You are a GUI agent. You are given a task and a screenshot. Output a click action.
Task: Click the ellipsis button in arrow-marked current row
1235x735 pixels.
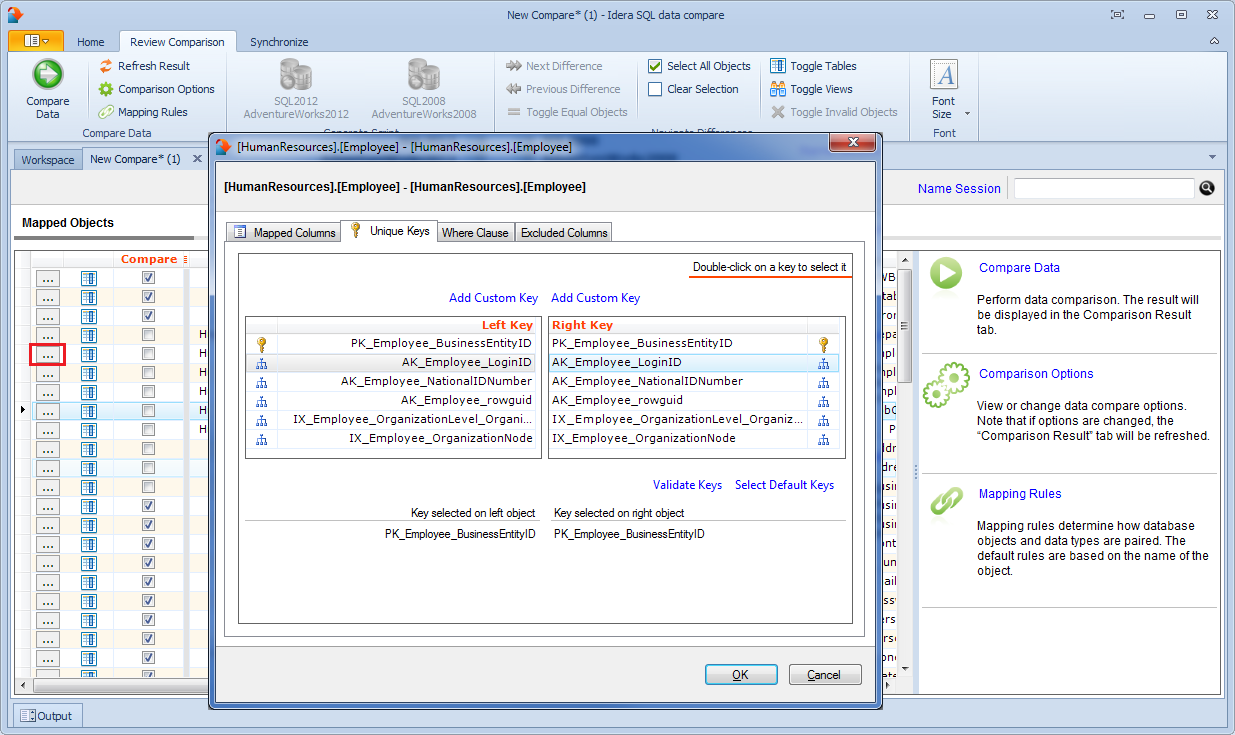[48, 411]
